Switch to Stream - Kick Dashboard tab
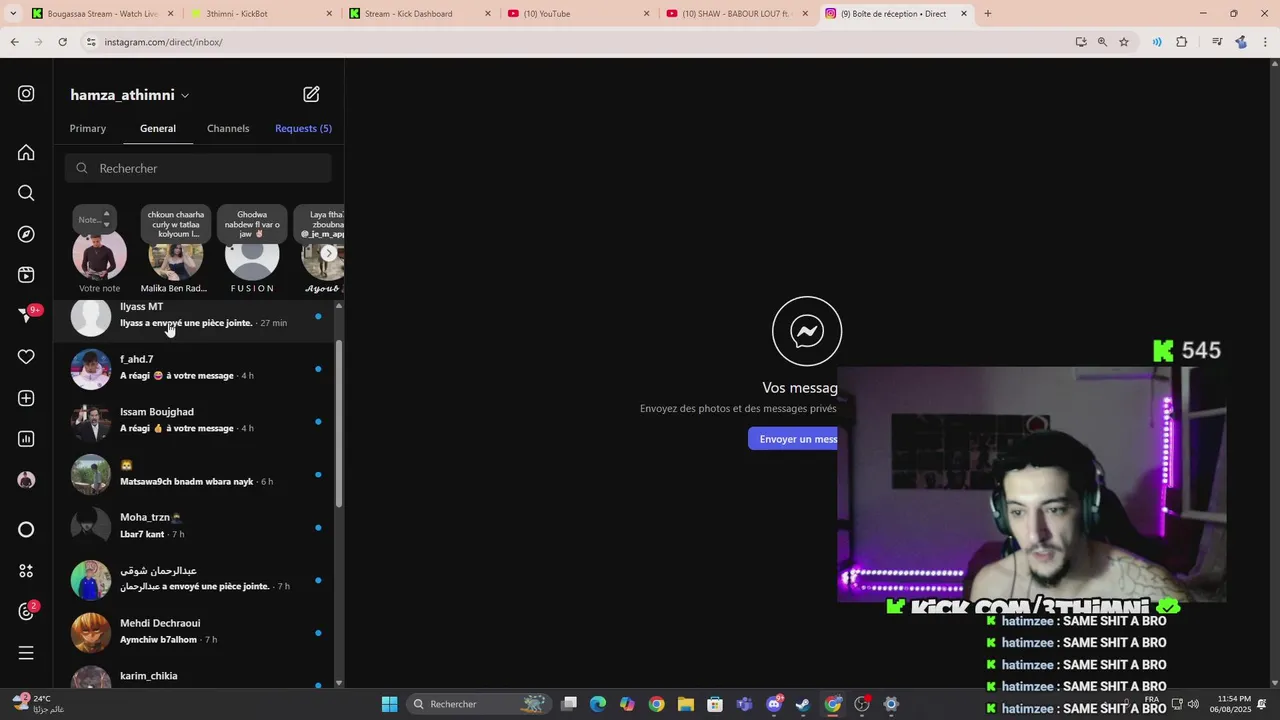 click(x=418, y=14)
